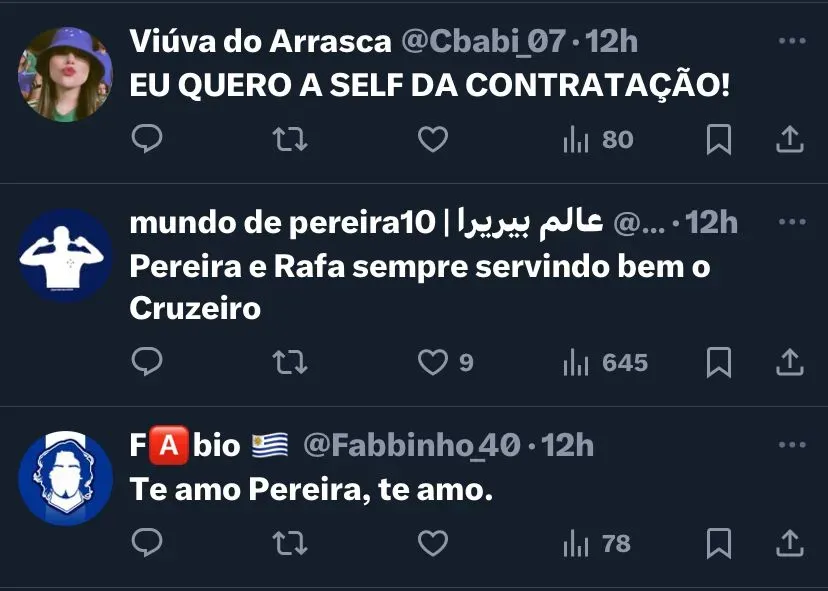Open view stats showing 645 views
The width and height of the screenshot is (828, 591).
(605, 363)
